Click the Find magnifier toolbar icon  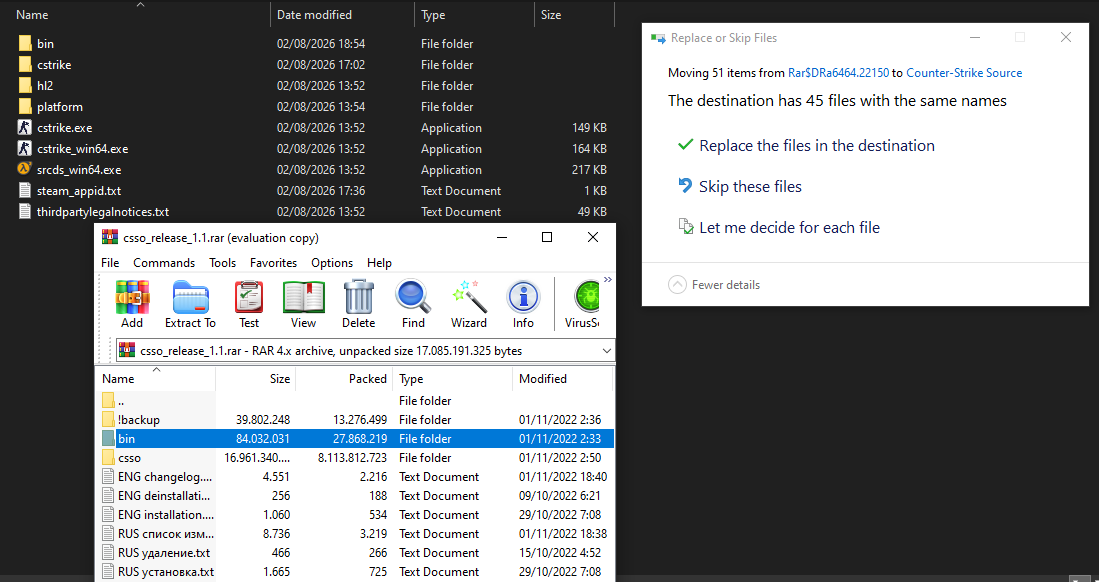click(413, 297)
